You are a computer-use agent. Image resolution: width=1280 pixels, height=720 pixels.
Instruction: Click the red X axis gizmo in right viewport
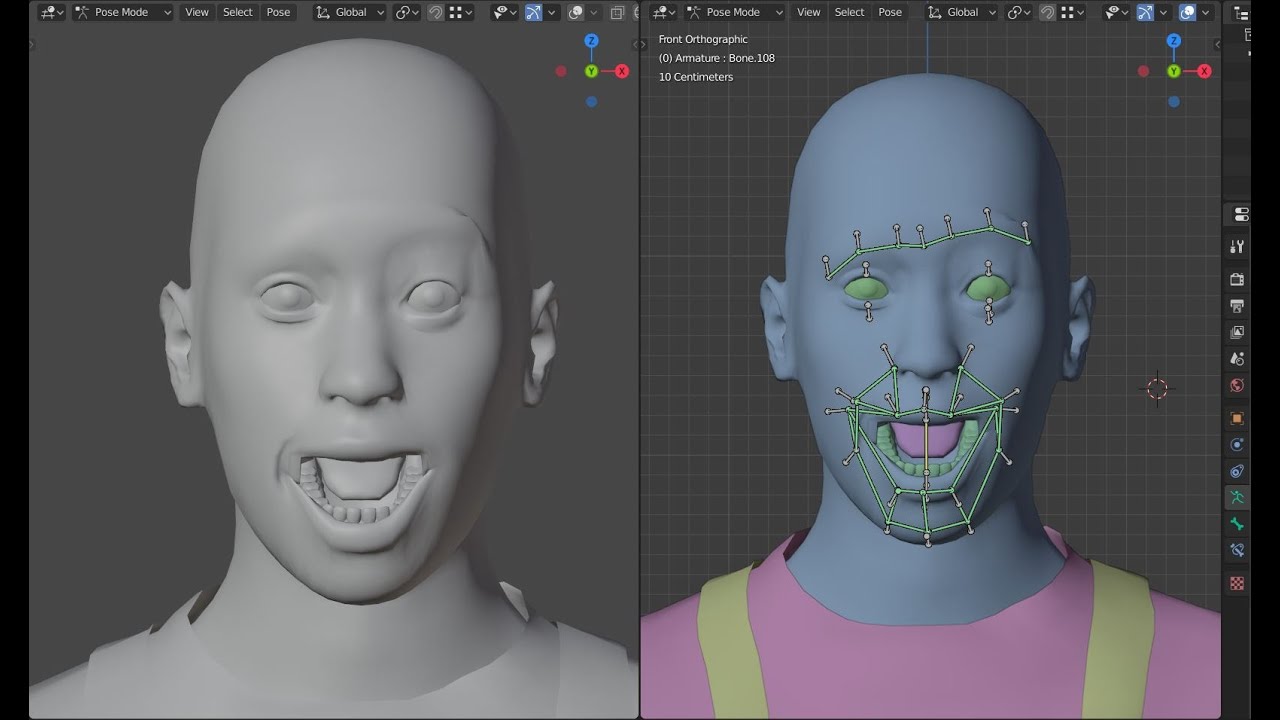(x=1204, y=71)
